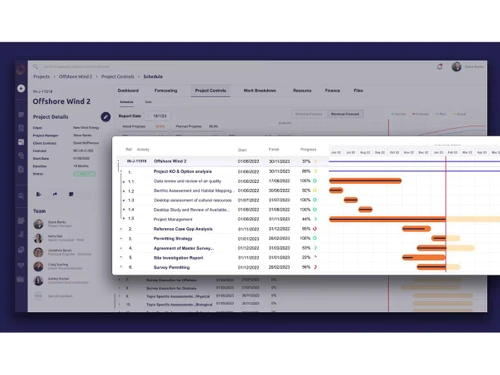Click the green Status badge
Viewport: 500px width, 375px height.
click(x=84, y=174)
